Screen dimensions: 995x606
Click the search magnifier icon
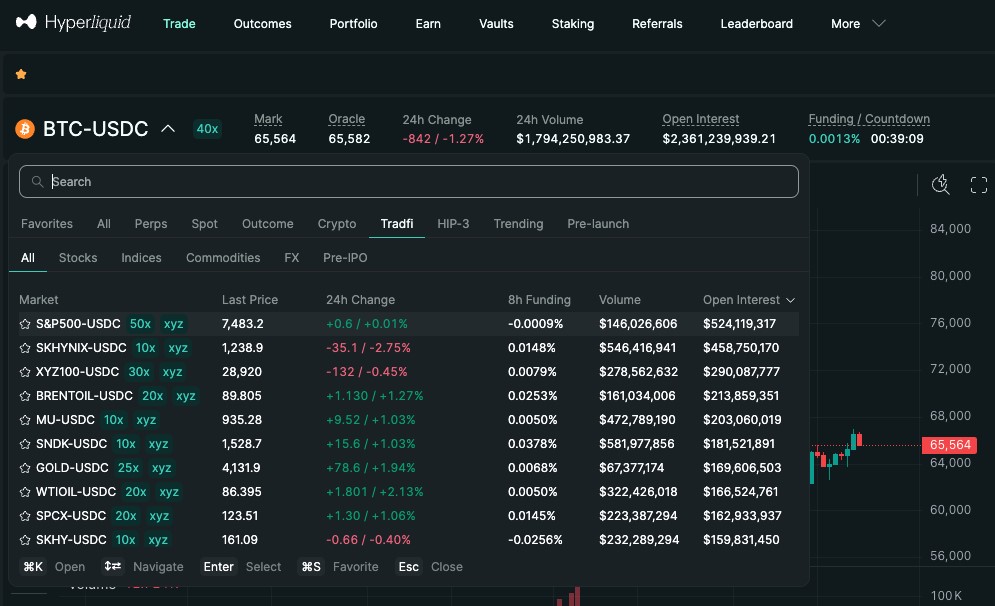[x=37, y=181]
